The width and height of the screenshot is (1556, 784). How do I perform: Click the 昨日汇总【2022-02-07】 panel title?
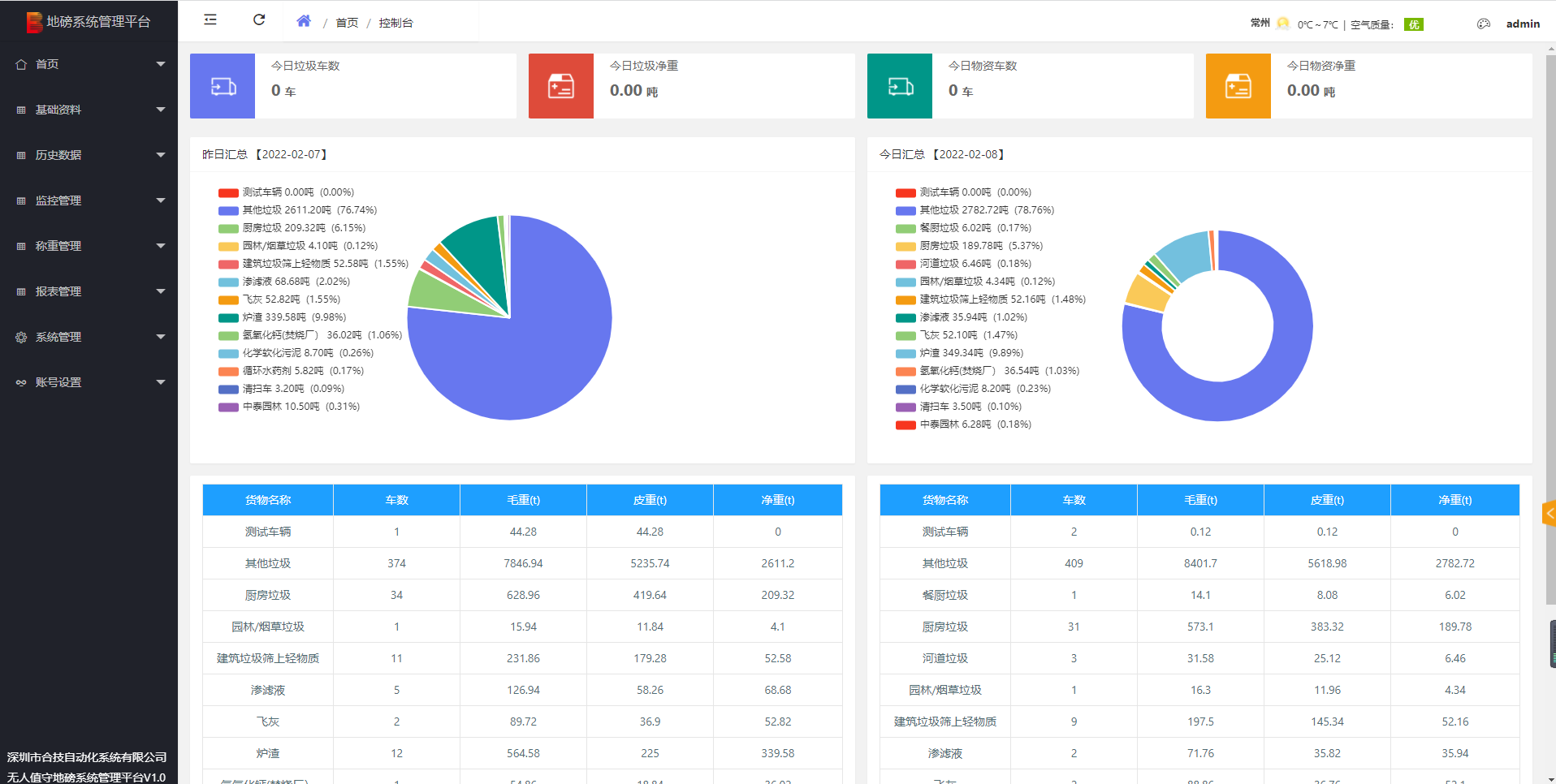[265, 154]
